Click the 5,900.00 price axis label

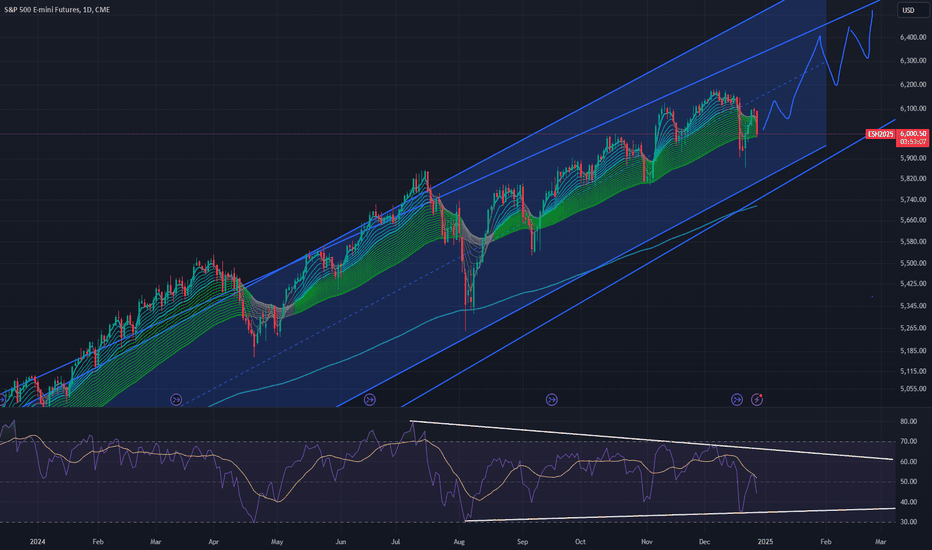coord(913,158)
